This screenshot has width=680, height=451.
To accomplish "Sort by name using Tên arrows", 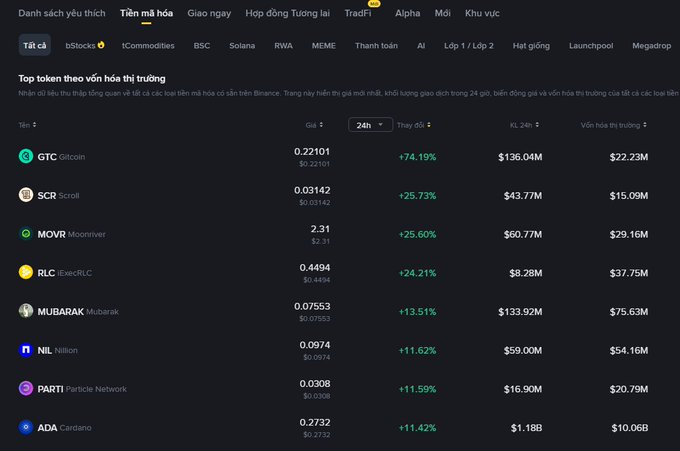I will pos(34,125).
